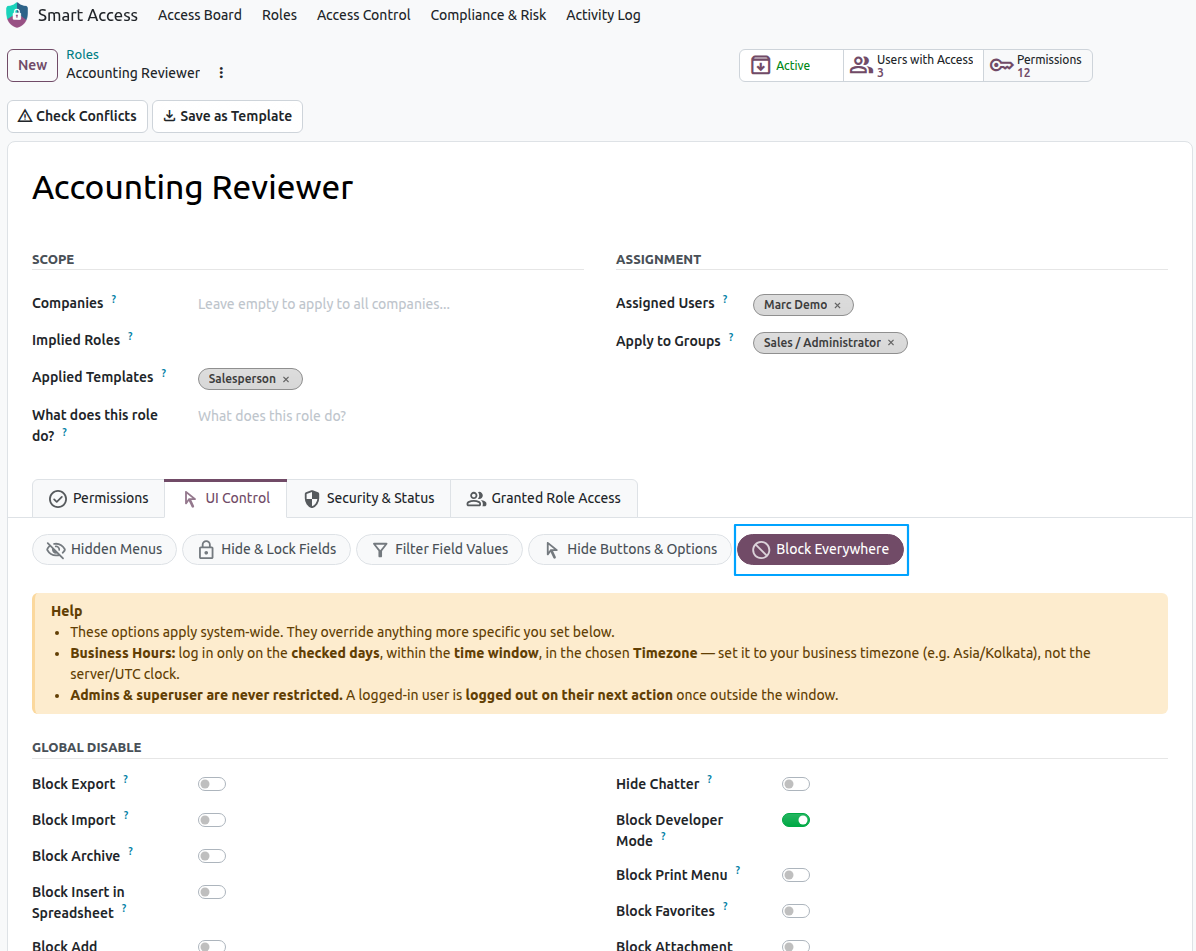Show help tooltip for Block Print Menu

pyautogui.click(x=738, y=870)
